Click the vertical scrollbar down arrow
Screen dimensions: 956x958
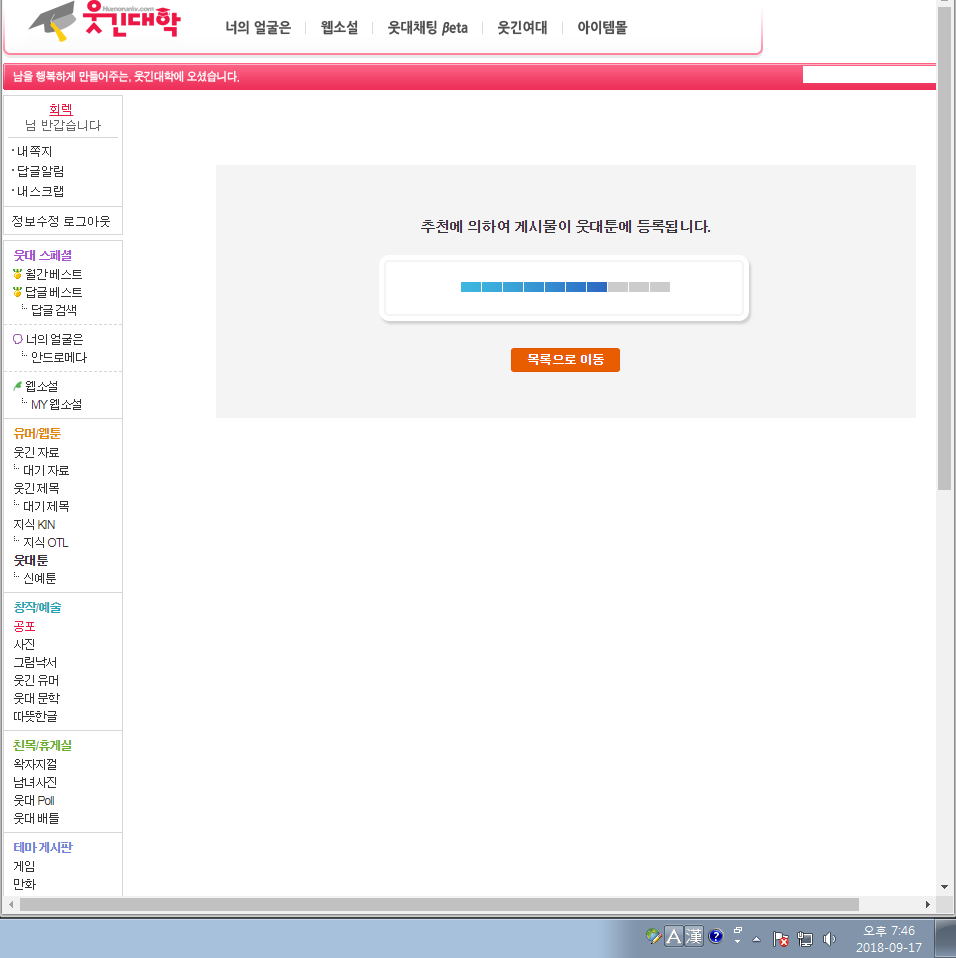pos(944,887)
